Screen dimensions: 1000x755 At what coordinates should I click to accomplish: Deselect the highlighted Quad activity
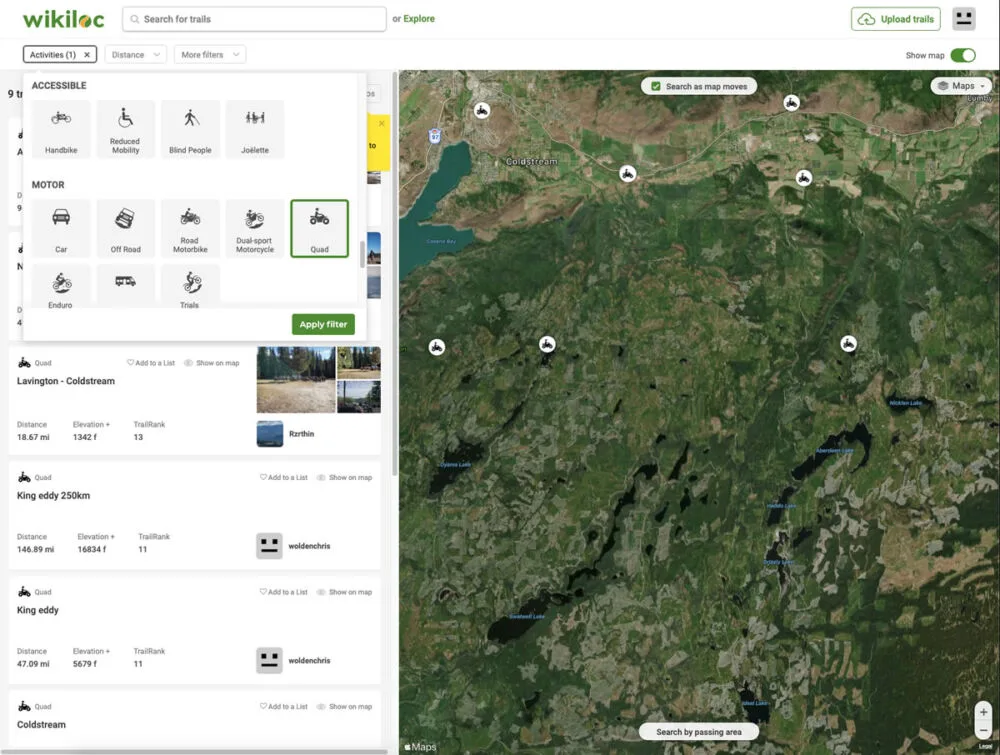tap(319, 228)
